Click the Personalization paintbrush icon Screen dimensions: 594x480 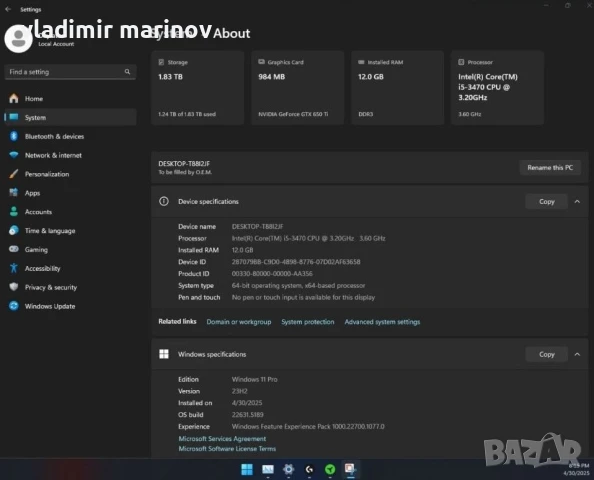coord(14,174)
